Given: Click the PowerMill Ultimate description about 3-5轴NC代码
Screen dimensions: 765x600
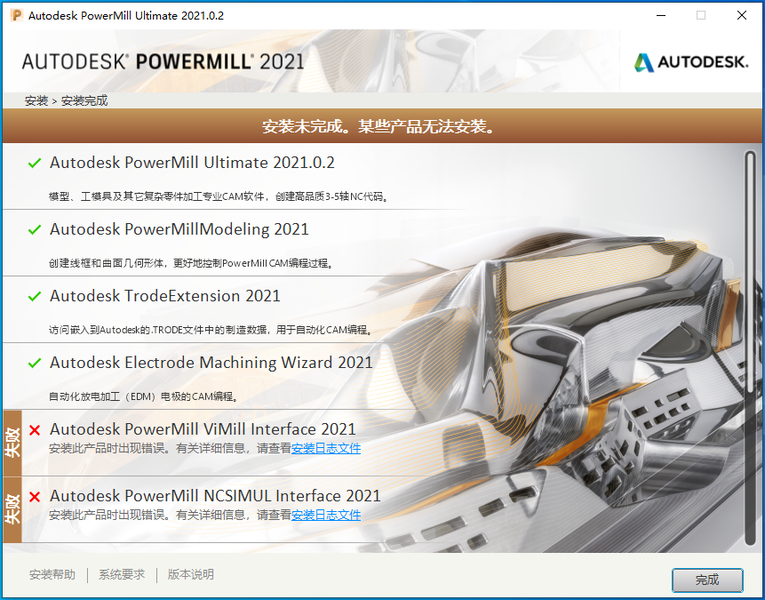Looking at the screenshot, I should (218, 197).
